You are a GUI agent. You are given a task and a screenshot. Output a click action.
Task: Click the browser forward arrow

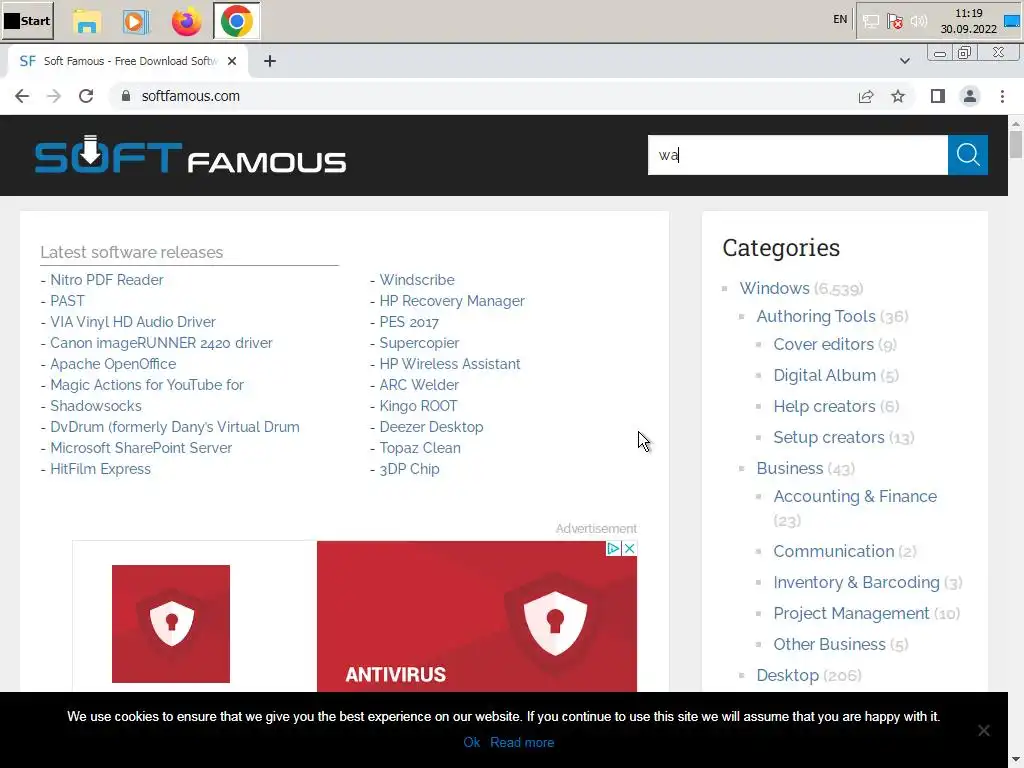coord(54,96)
